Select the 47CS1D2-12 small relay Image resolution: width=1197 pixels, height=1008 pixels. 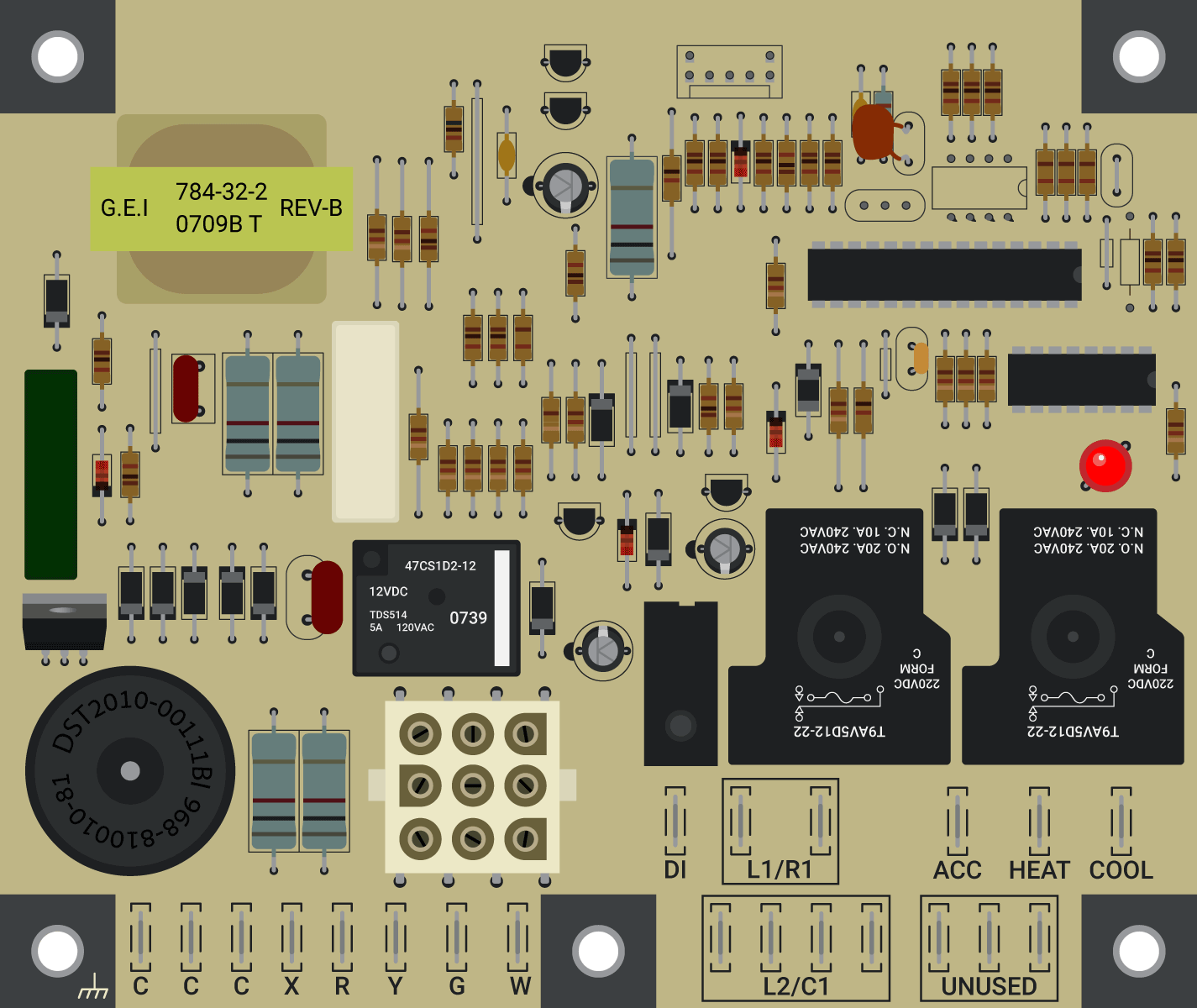coord(436,608)
